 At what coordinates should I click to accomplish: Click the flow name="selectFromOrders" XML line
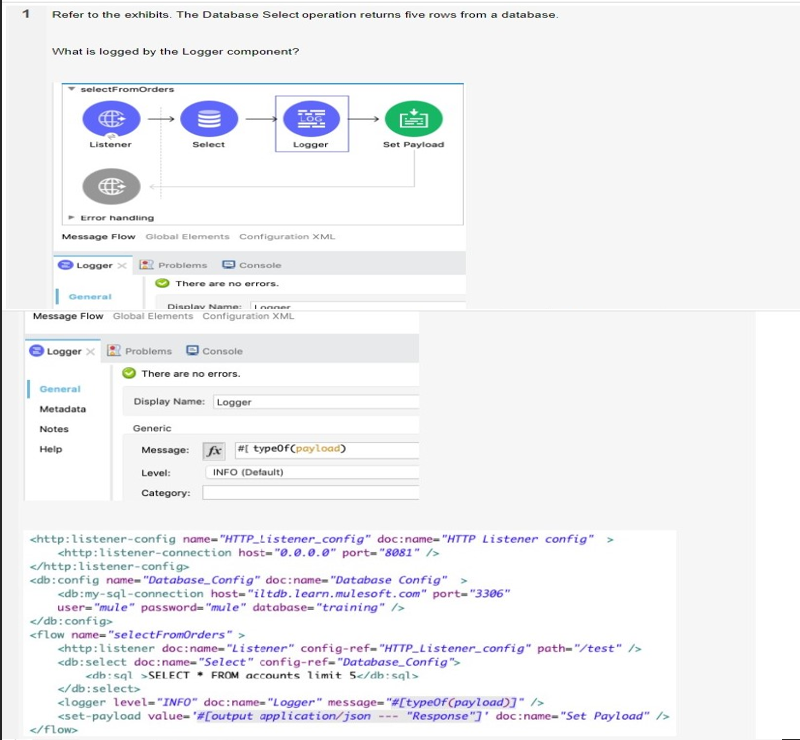[x=137, y=635]
